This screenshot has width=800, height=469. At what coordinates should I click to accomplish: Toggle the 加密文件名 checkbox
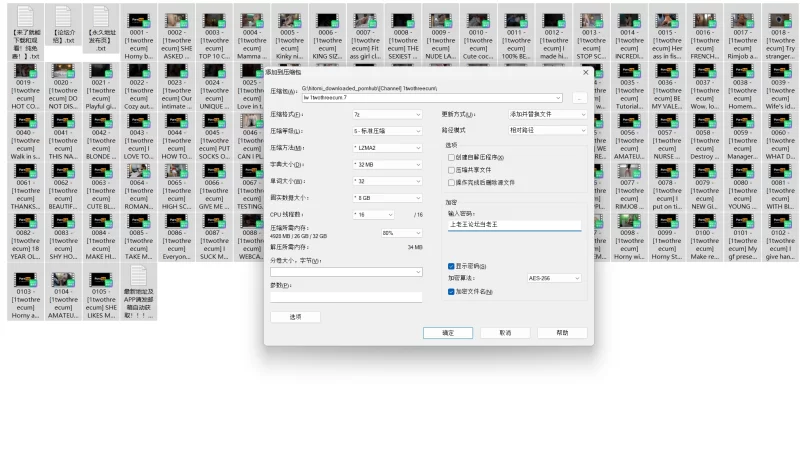[451, 291]
